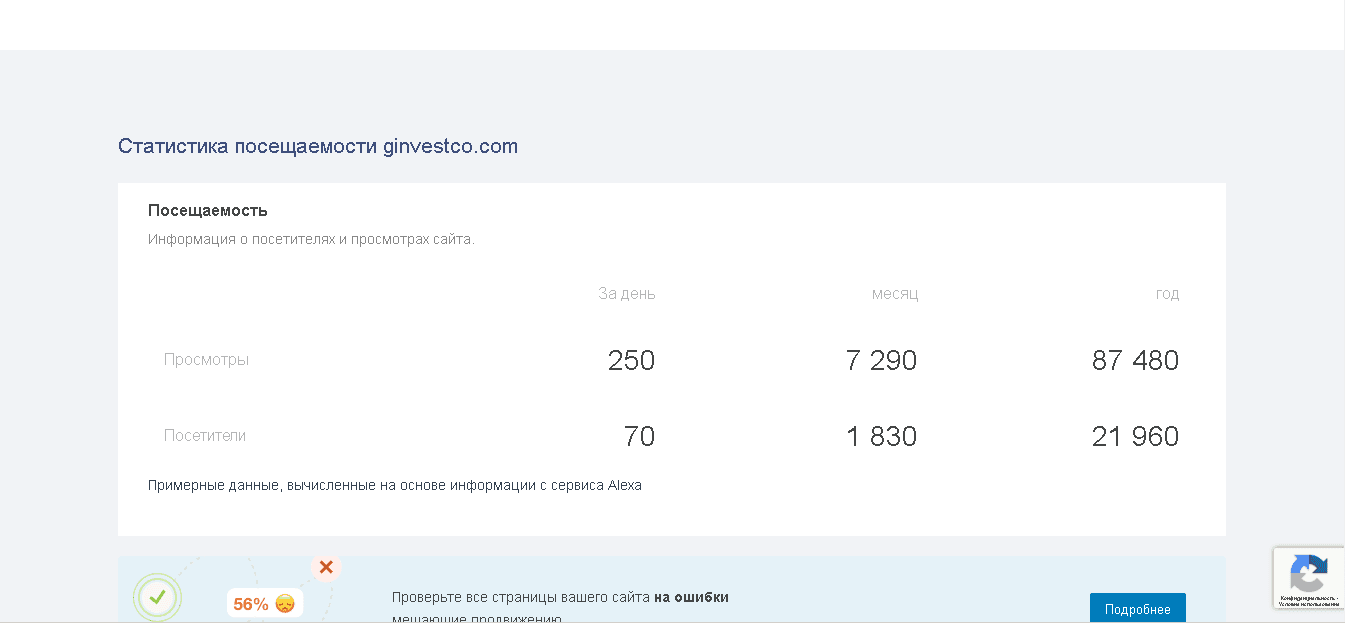Click the daily visitors value 70
Viewport: 1345px width, 624px height.
(639, 436)
